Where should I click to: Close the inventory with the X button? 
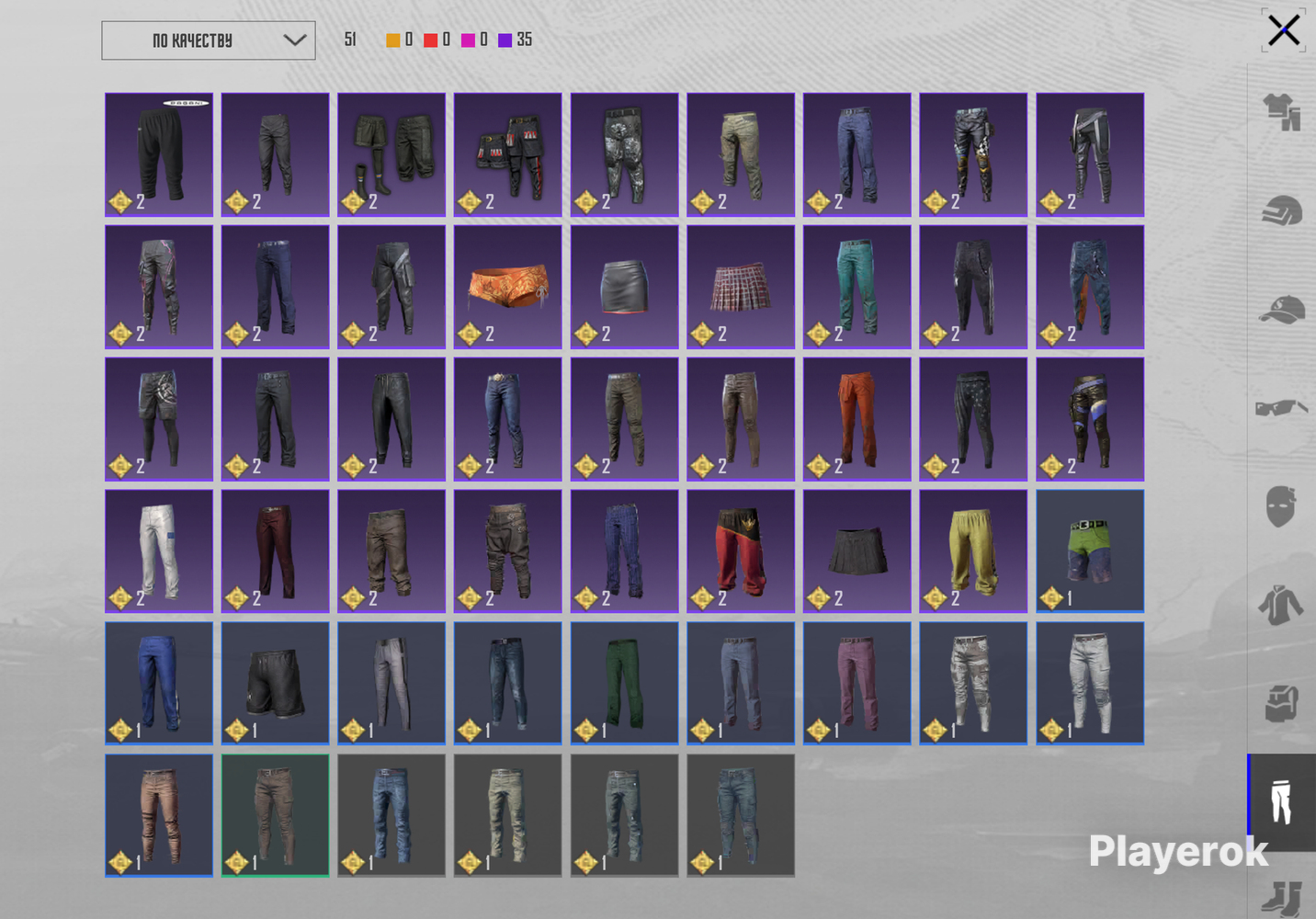(1284, 30)
